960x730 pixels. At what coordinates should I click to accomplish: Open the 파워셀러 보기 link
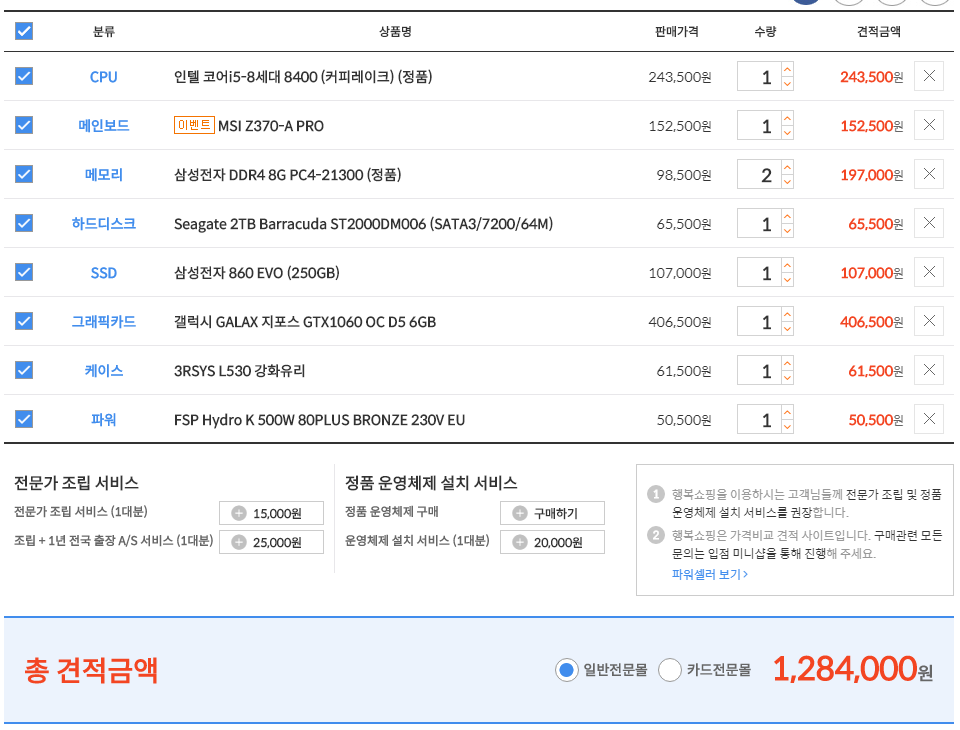coord(710,574)
